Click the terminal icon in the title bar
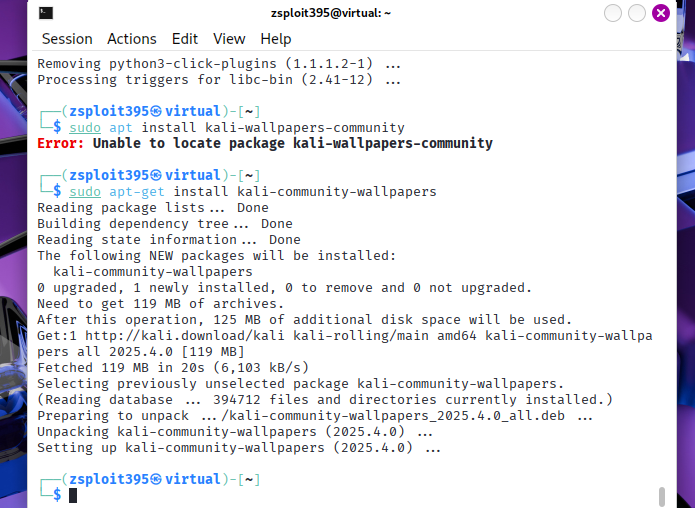This screenshot has width=695, height=508. tap(46, 13)
